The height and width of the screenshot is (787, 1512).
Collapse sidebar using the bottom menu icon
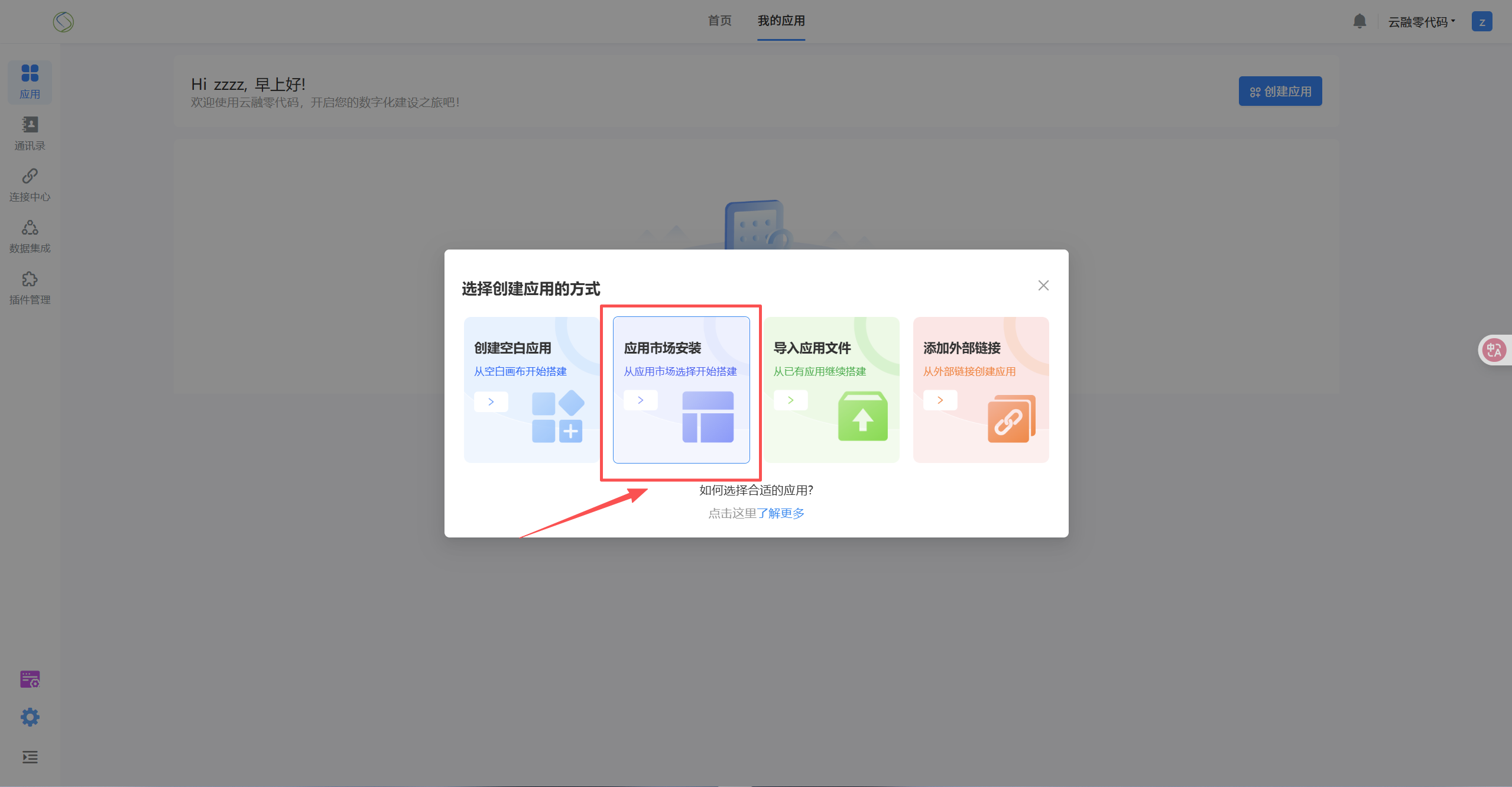[x=30, y=757]
